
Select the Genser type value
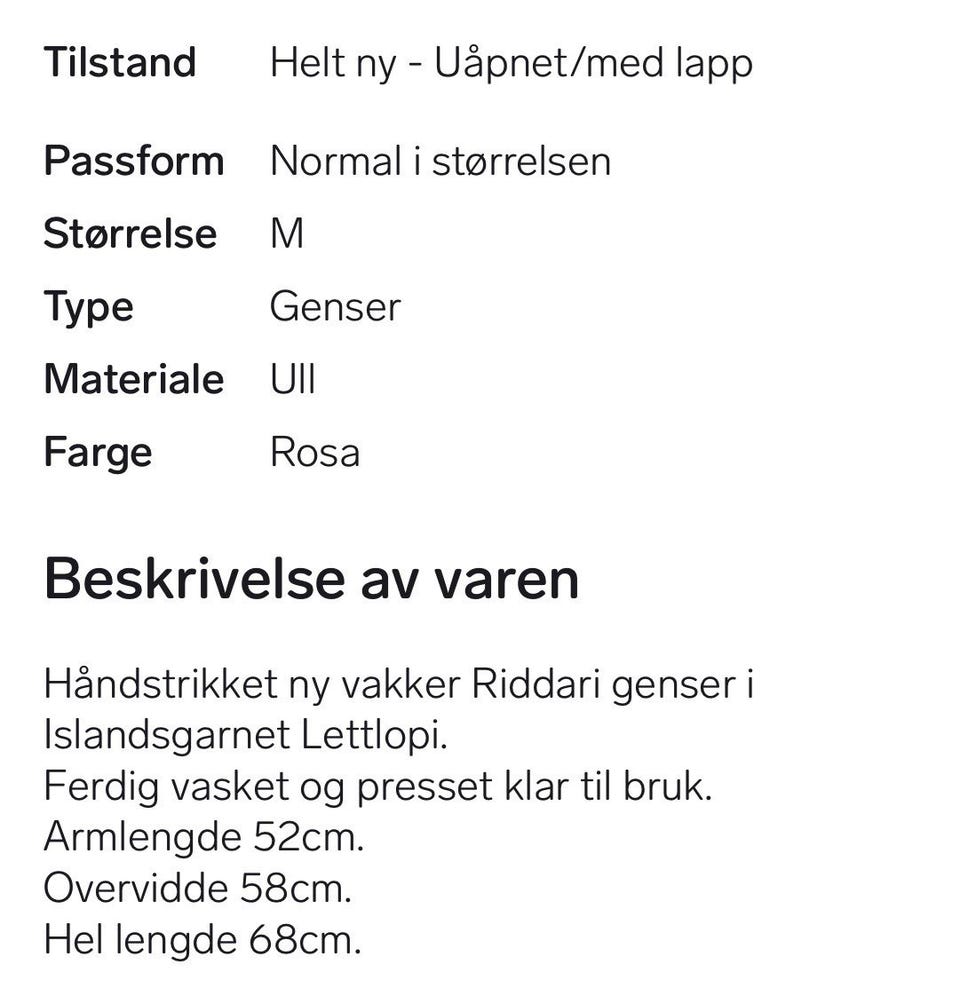335,307
